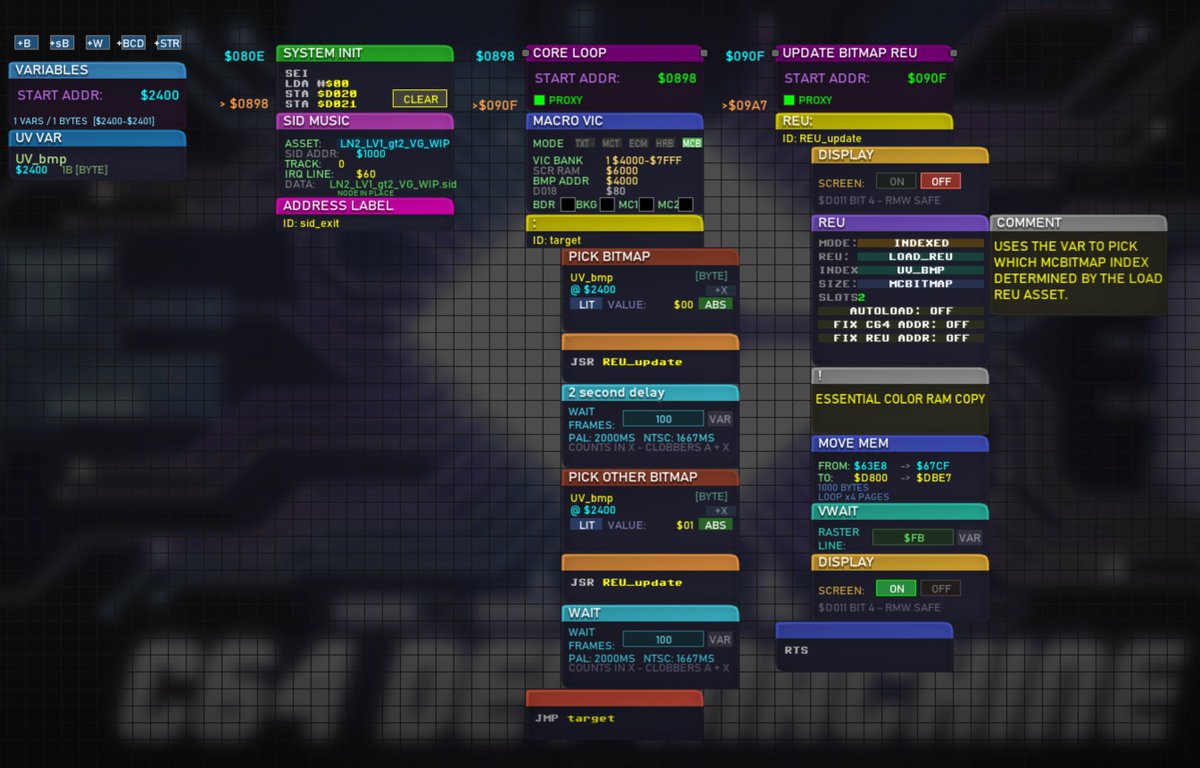Add a byte variable with +B
The width and height of the screenshot is (1200, 768).
click(26, 43)
